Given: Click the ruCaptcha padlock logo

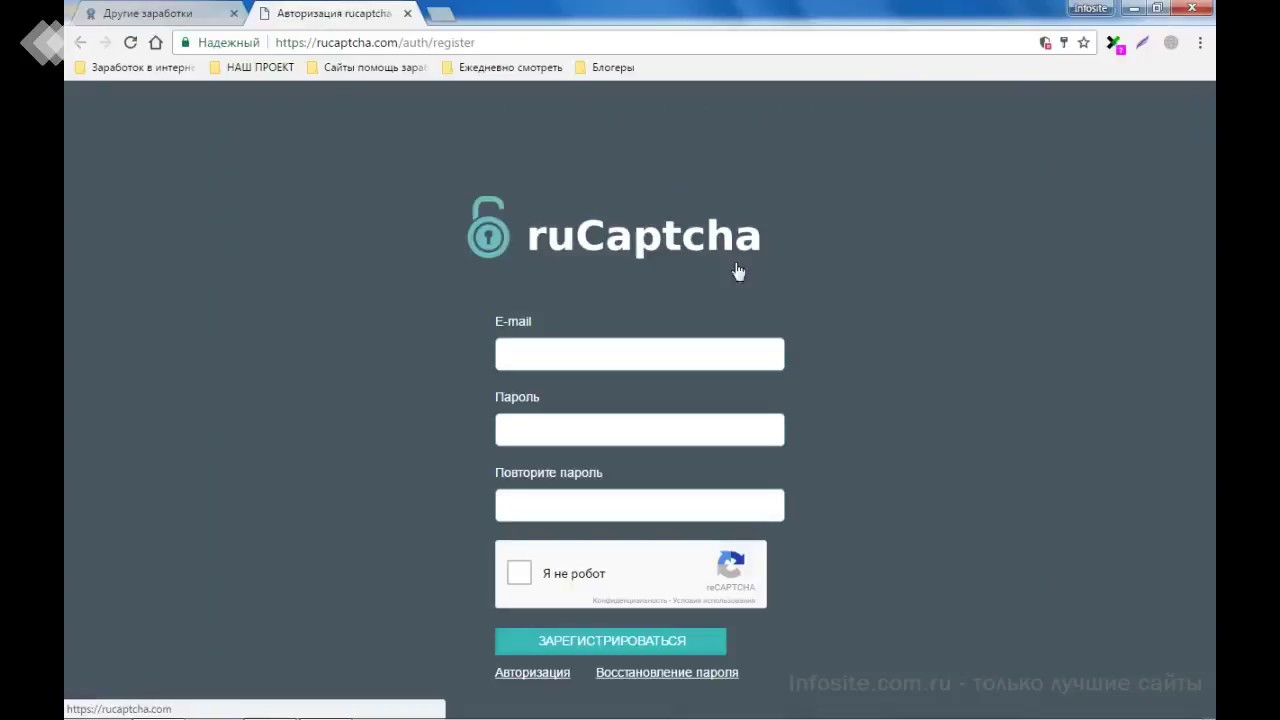Looking at the screenshot, I should click(x=488, y=228).
